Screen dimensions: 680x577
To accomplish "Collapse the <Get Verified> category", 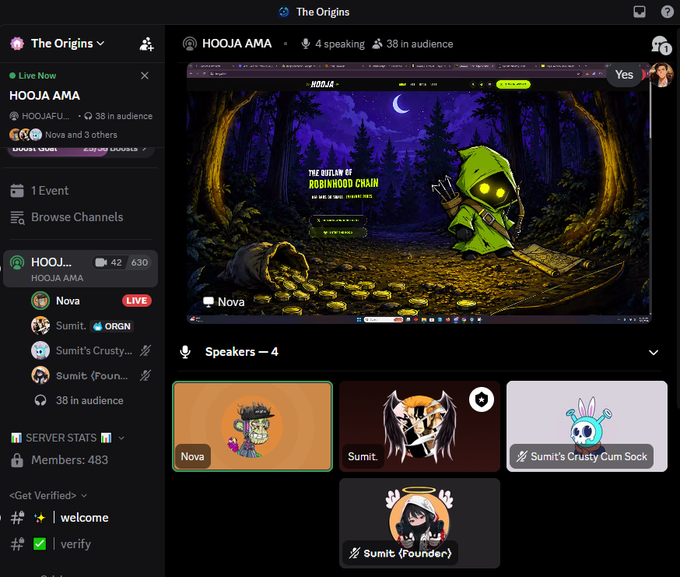I will [x=48, y=495].
